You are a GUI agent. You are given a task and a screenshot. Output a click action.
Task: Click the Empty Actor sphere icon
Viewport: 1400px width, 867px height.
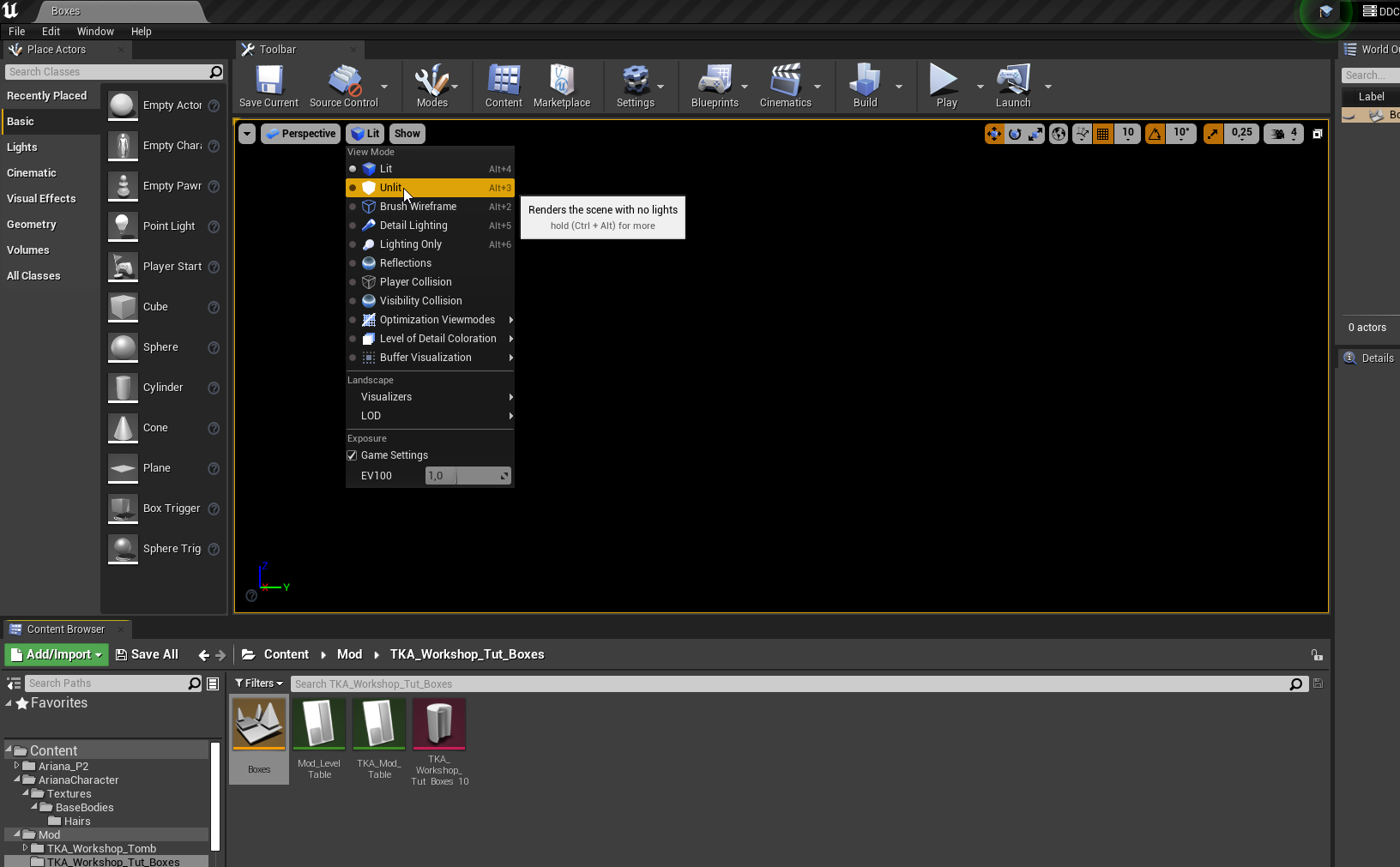[123, 105]
